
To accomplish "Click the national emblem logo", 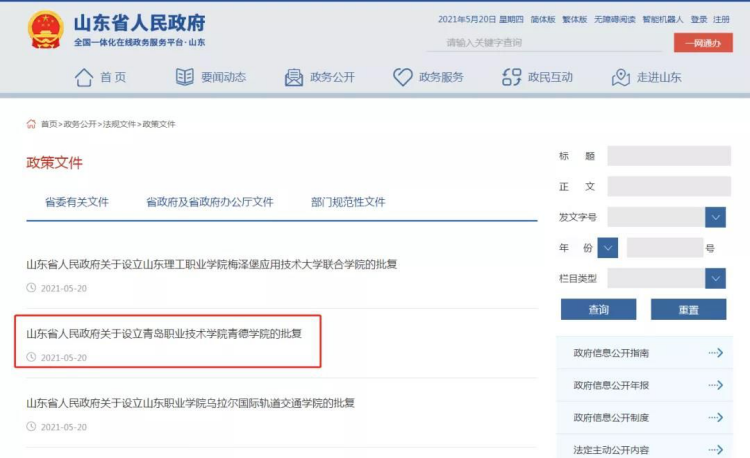I will pyautogui.click(x=45, y=29).
